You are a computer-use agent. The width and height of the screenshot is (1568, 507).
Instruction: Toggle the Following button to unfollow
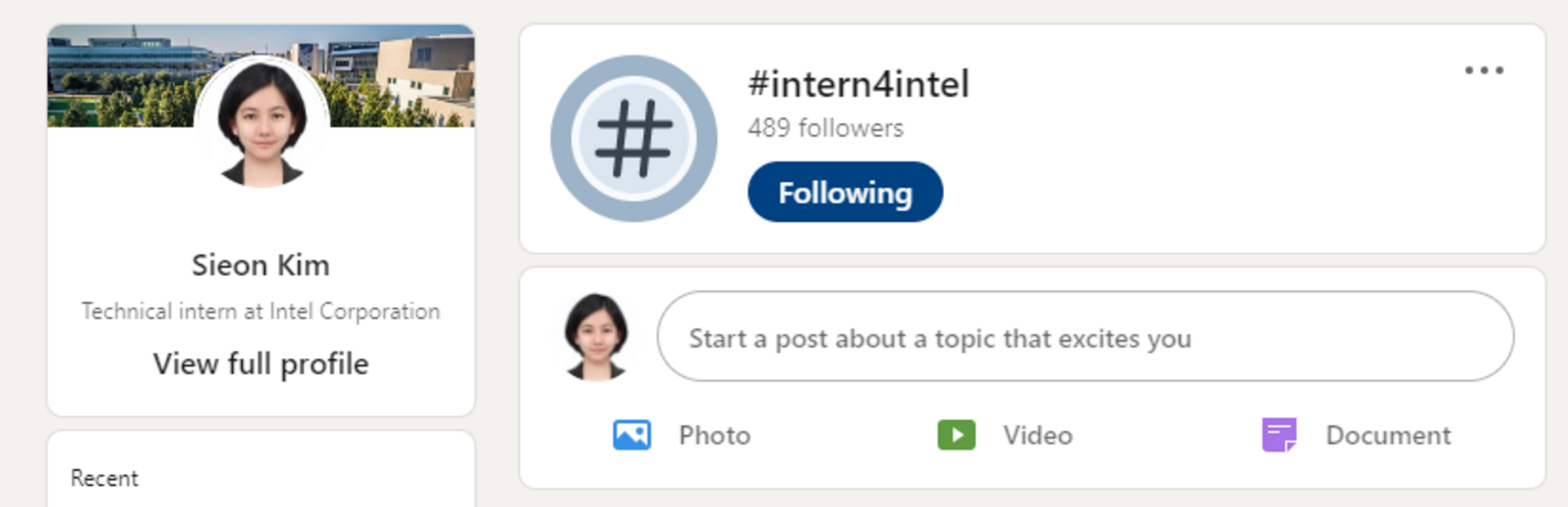[845, 192]
